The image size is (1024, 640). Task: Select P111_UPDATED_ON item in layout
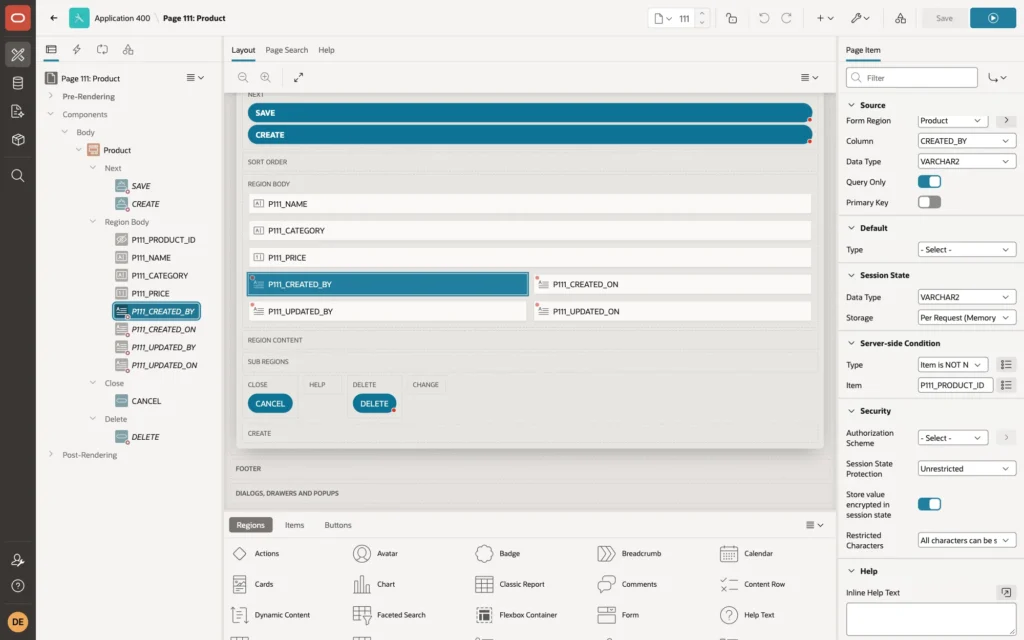[x=673, y=311]
